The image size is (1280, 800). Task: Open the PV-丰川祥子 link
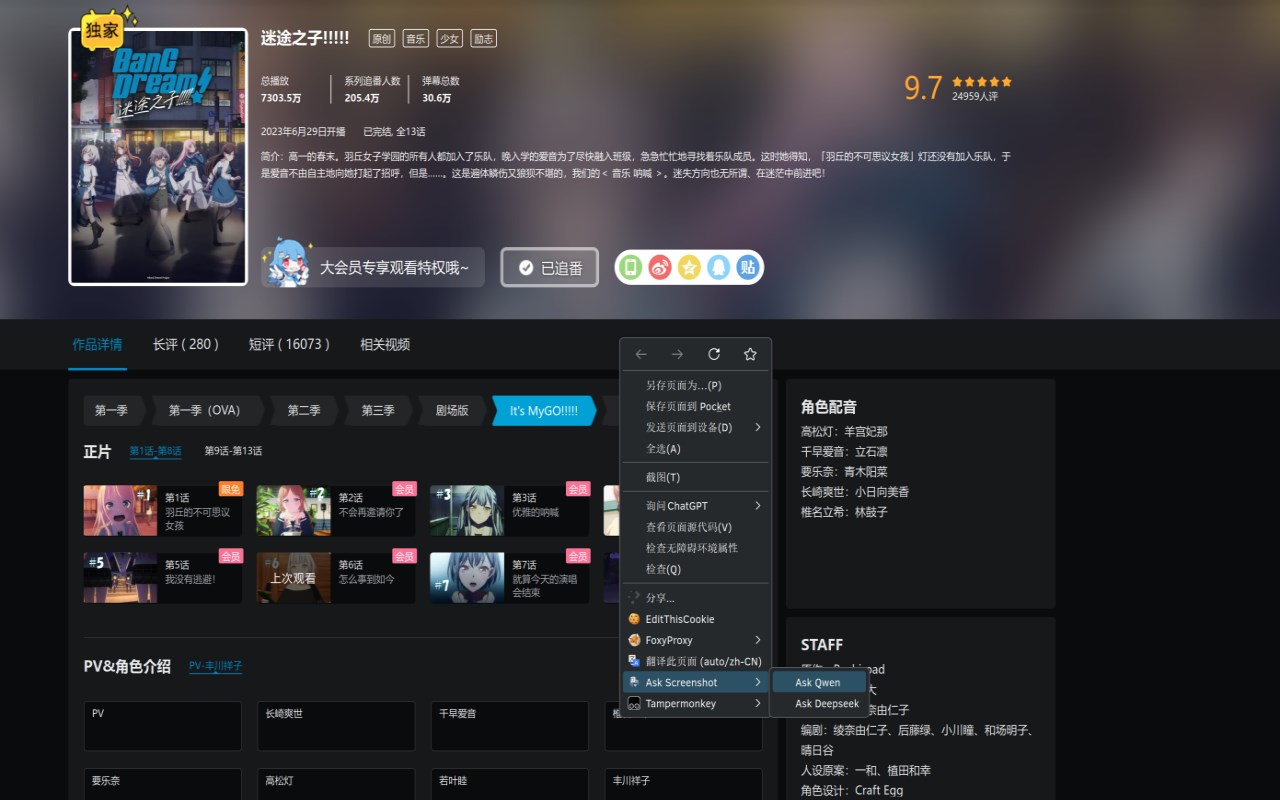216,666
